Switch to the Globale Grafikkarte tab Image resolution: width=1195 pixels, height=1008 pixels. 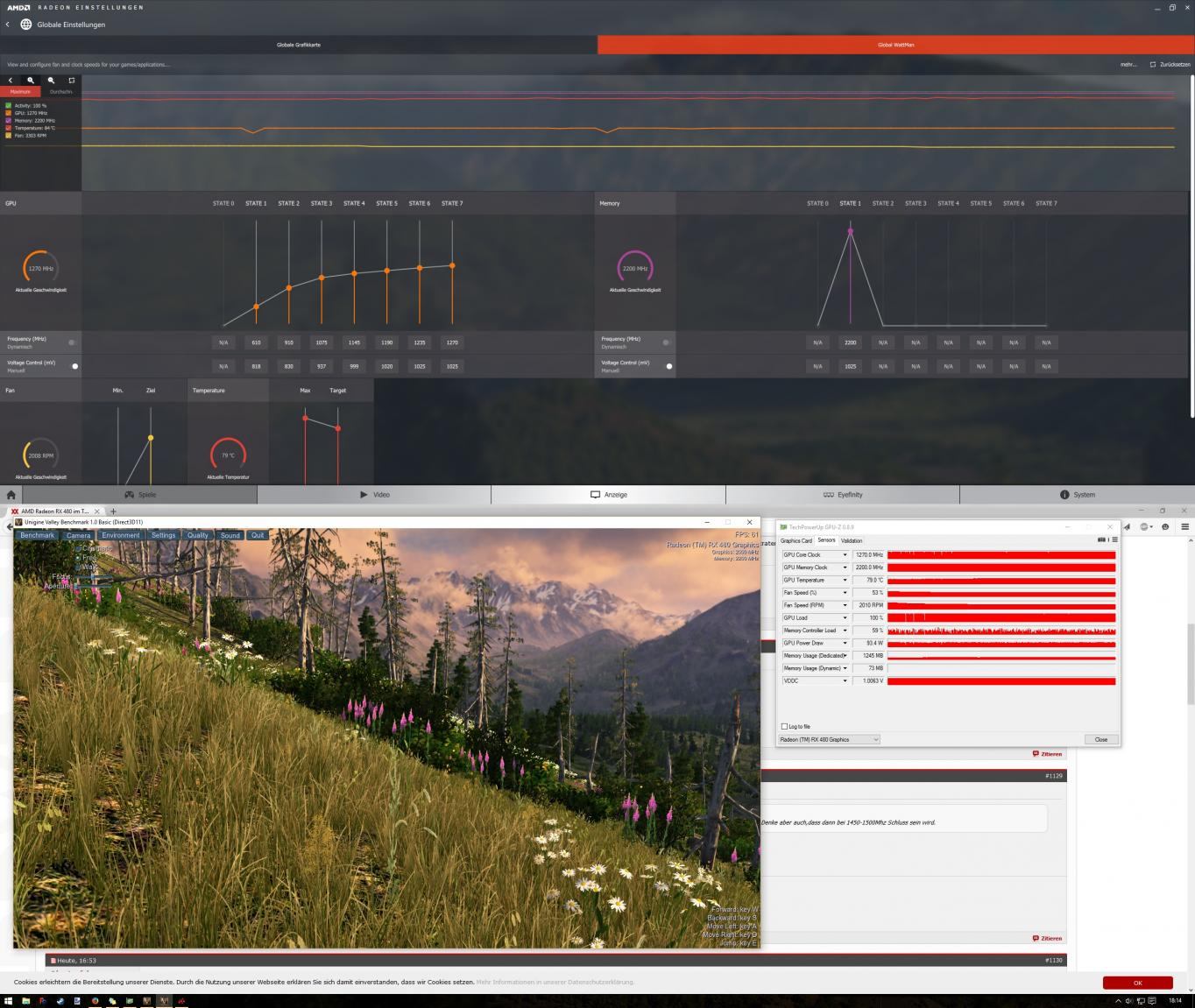pos(299,45)
